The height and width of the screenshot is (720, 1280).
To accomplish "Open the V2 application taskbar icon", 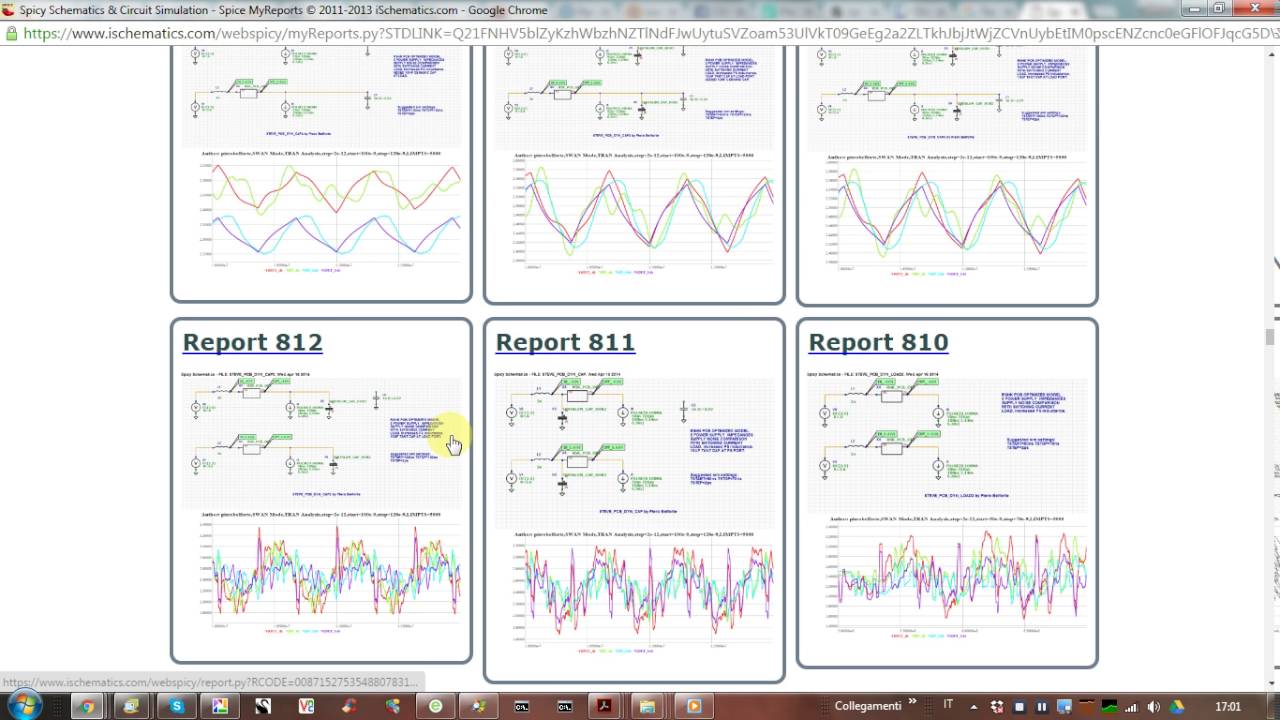I will [306, 706].
